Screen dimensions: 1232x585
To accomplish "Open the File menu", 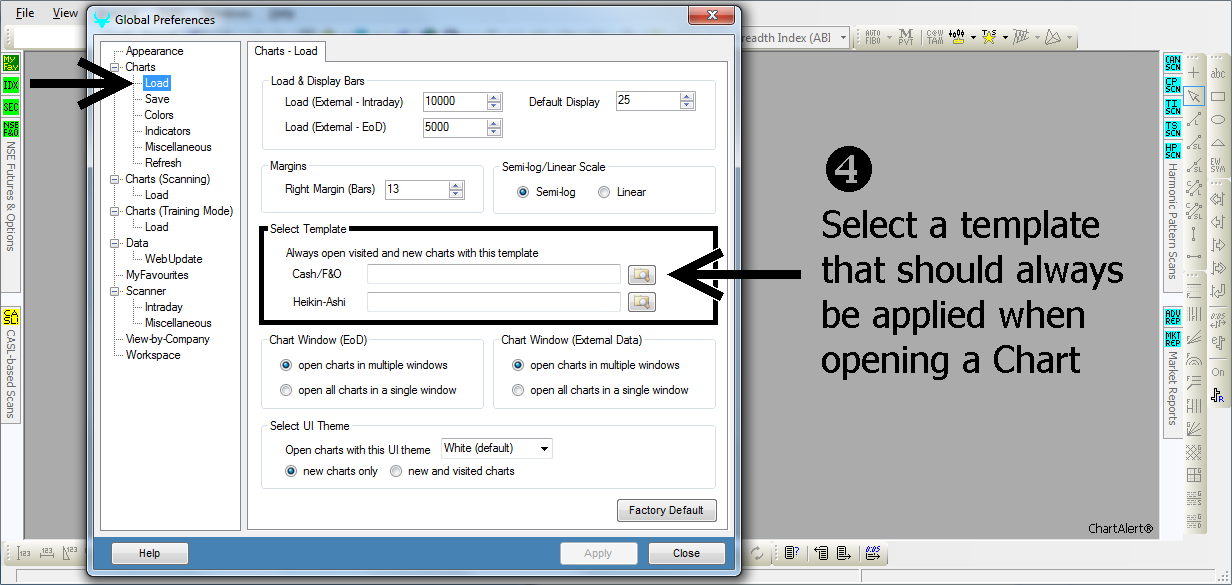I will pos(25,13).
